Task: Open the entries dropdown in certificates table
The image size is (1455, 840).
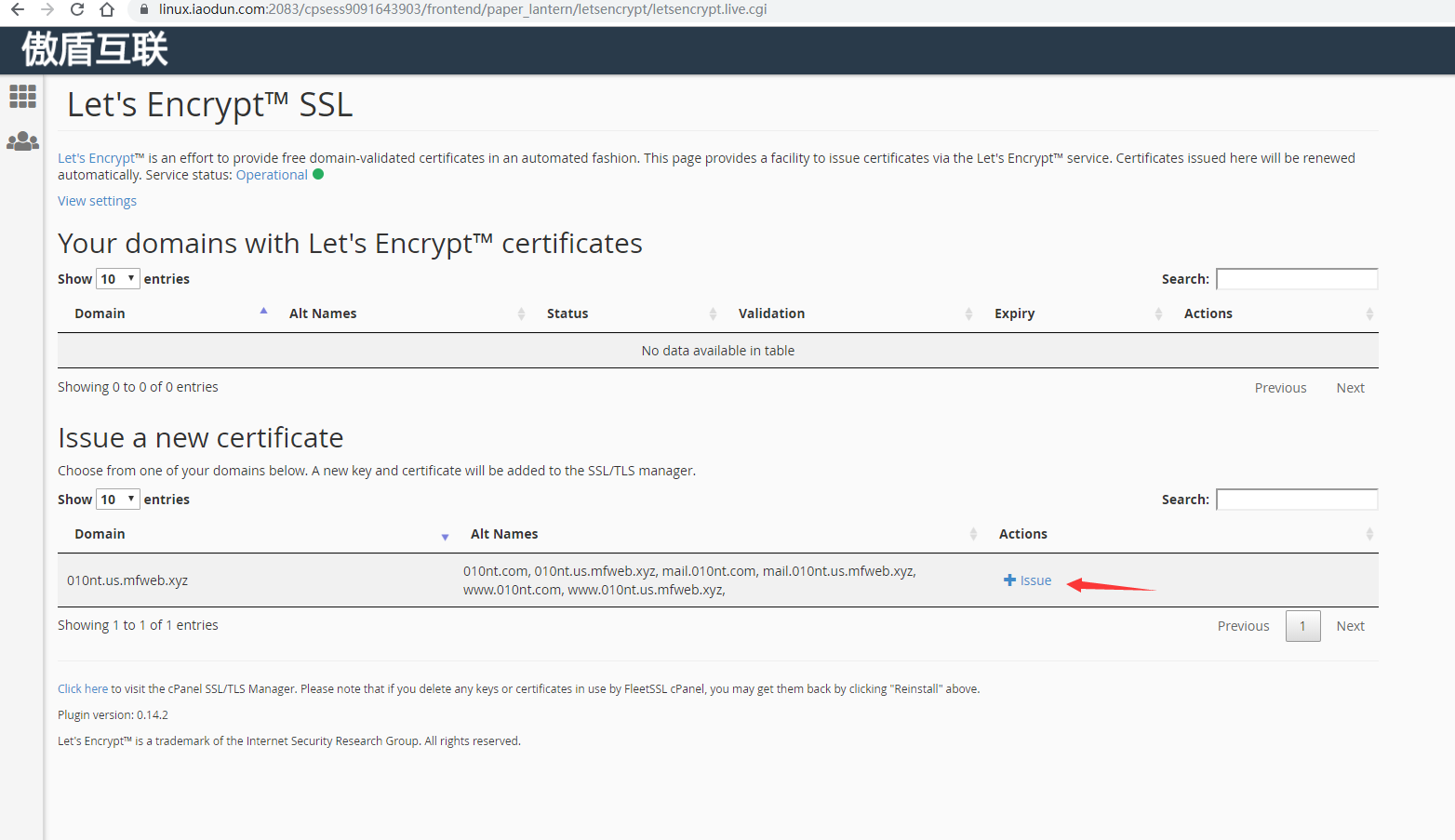Action: 117,279
